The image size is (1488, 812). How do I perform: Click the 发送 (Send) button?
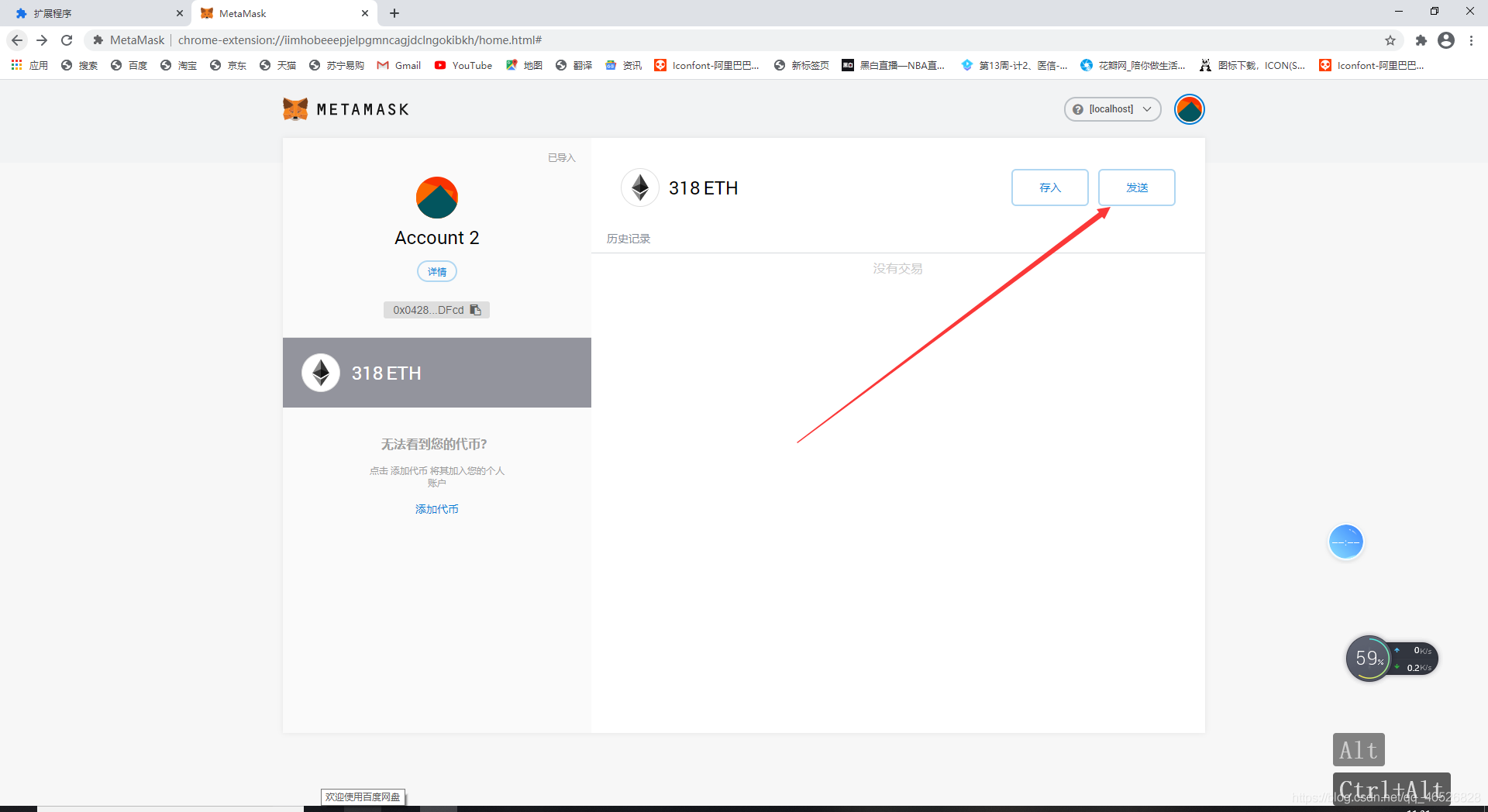[x=1136, y=188]
